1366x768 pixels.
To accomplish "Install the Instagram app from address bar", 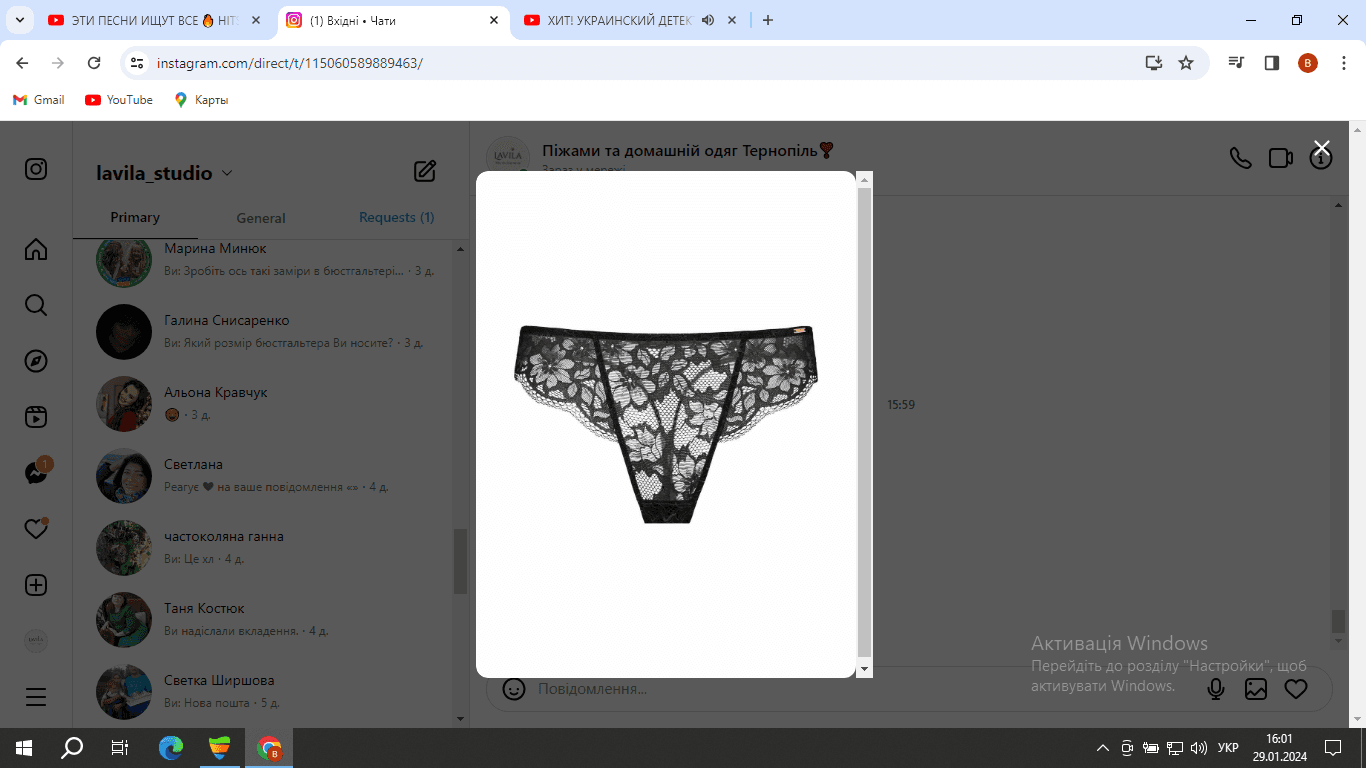I will point(1154,63).
